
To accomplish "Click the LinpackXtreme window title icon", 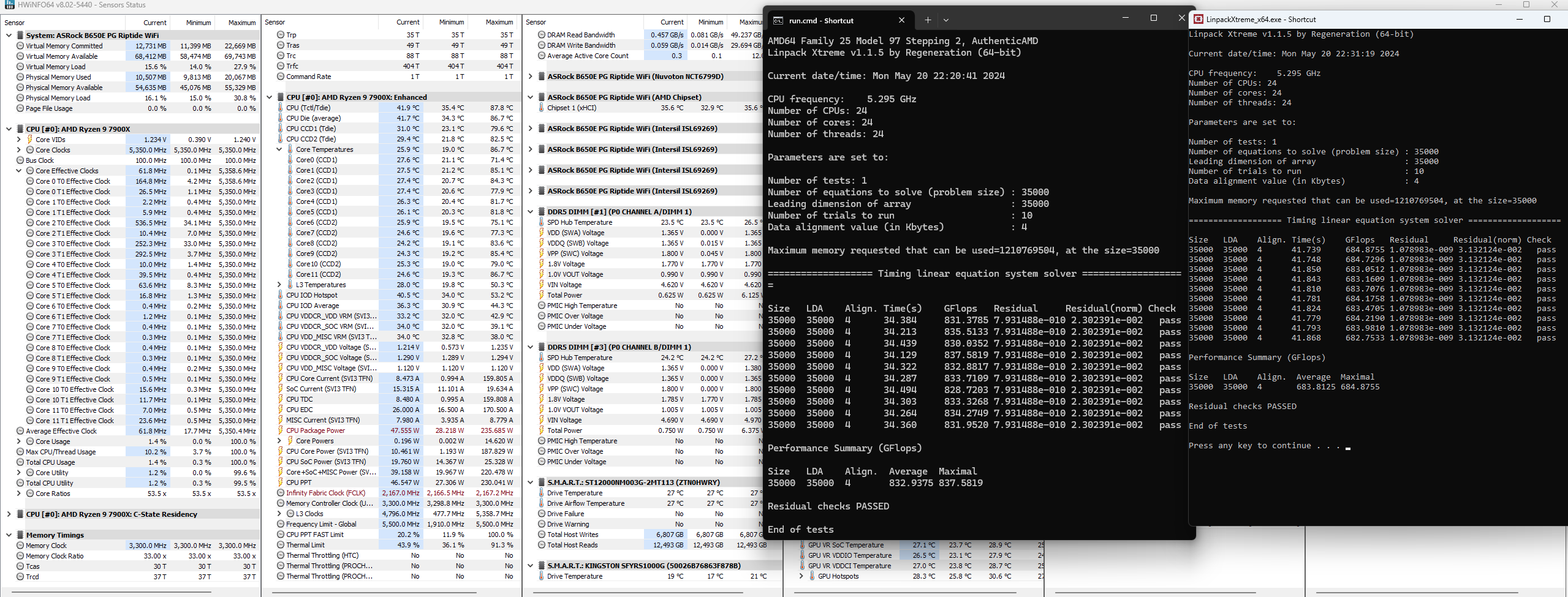I will (1198, 20).
